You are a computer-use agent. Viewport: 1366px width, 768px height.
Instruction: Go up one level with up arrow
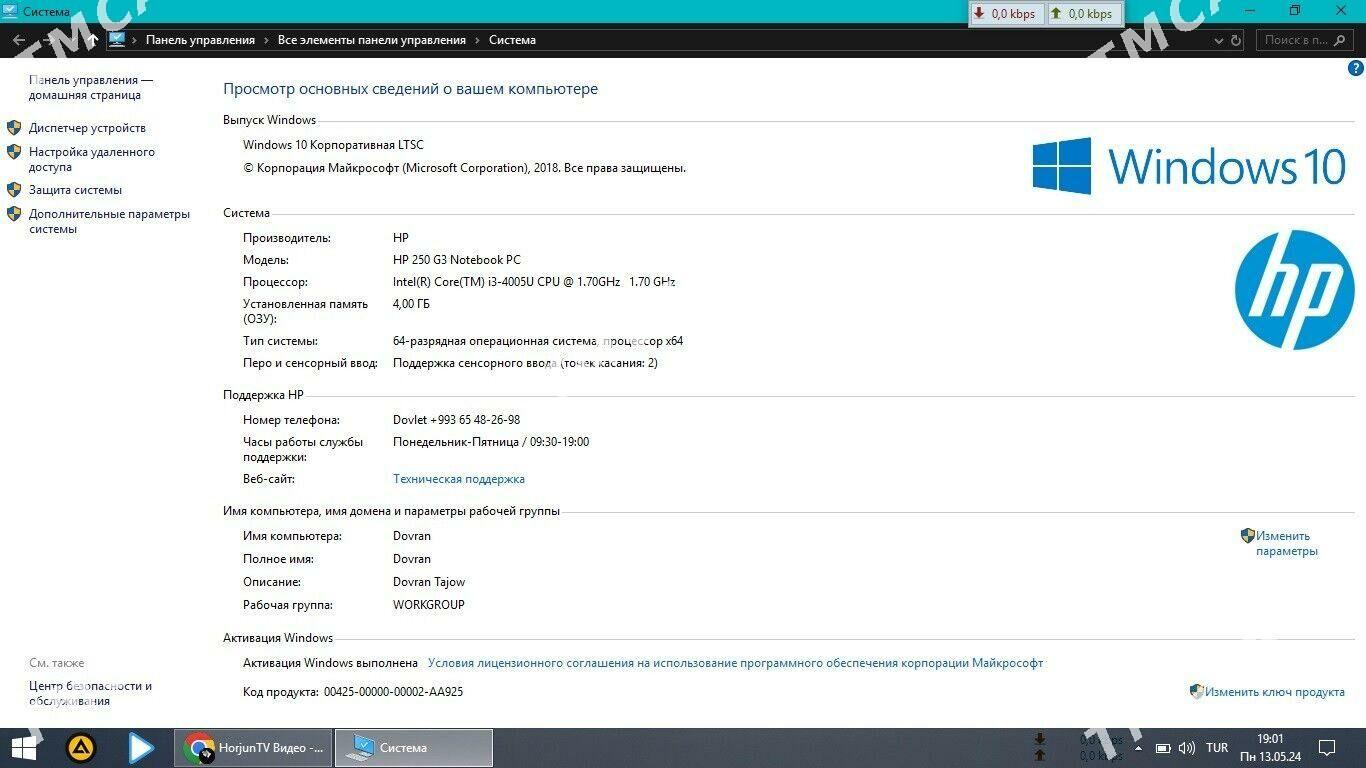(92, 40)
